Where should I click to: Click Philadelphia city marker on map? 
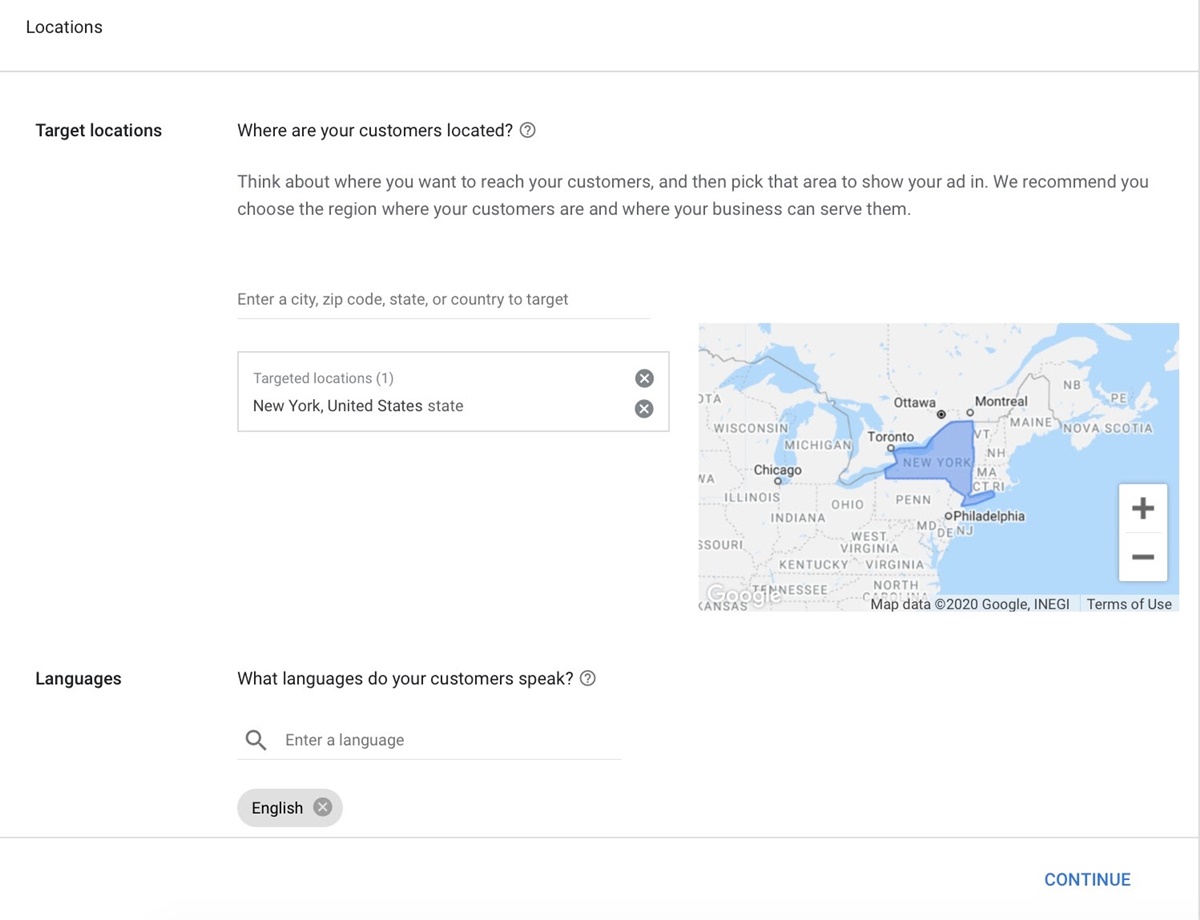(x=948, y=516)
